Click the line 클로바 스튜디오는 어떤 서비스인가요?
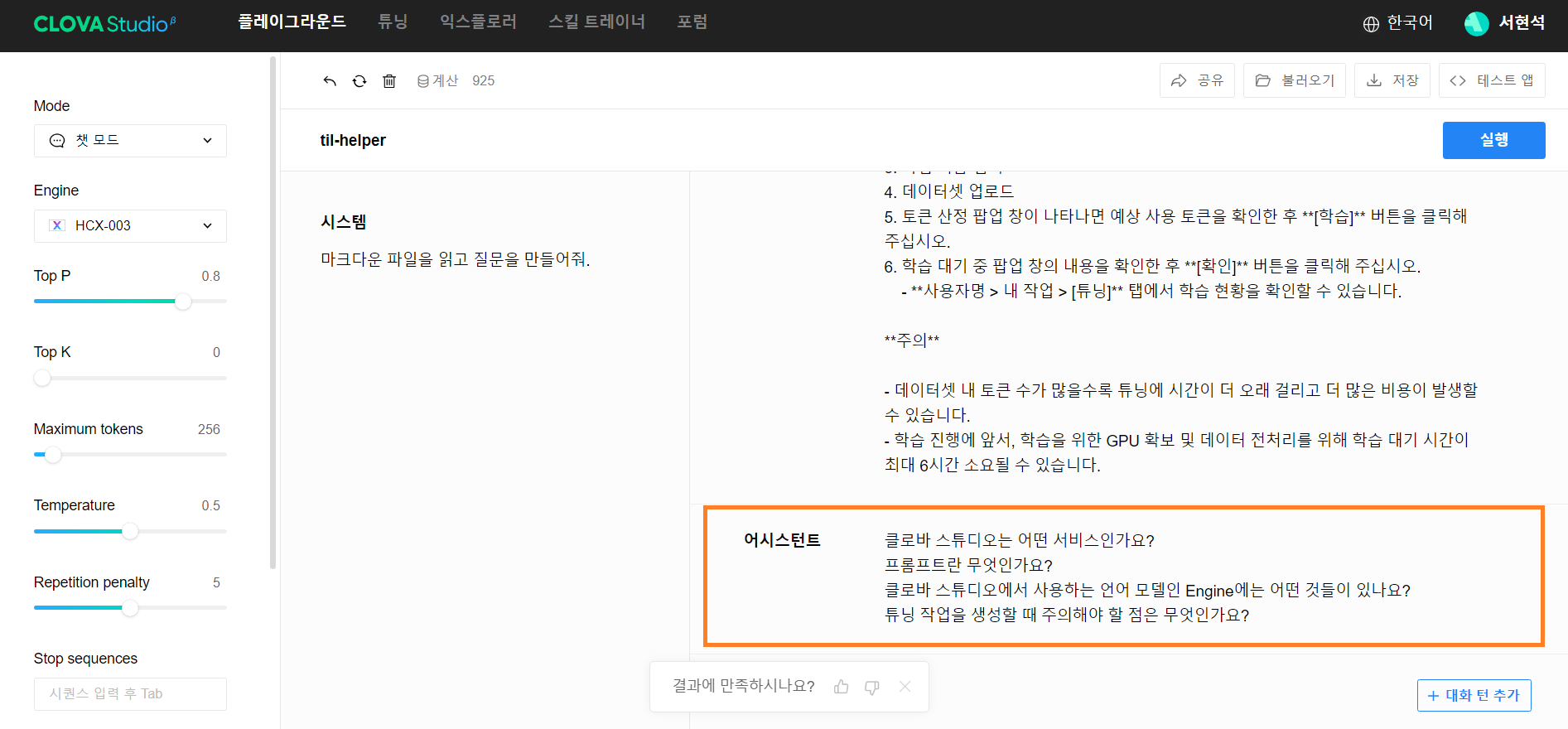The height and width of the screenshot is (729, 1568). [1020, 540]
